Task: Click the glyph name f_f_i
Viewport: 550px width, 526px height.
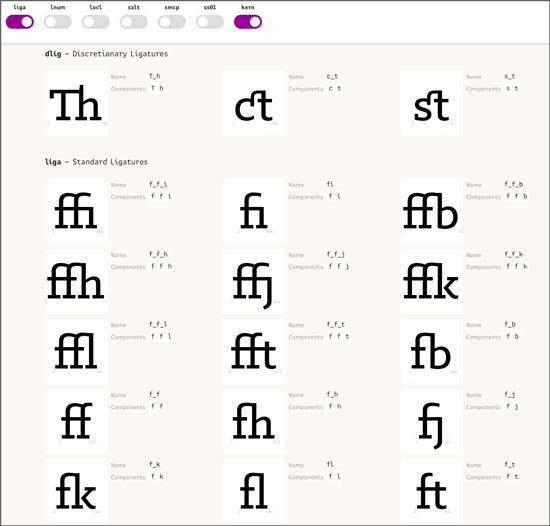Action: tap(158, 184)
